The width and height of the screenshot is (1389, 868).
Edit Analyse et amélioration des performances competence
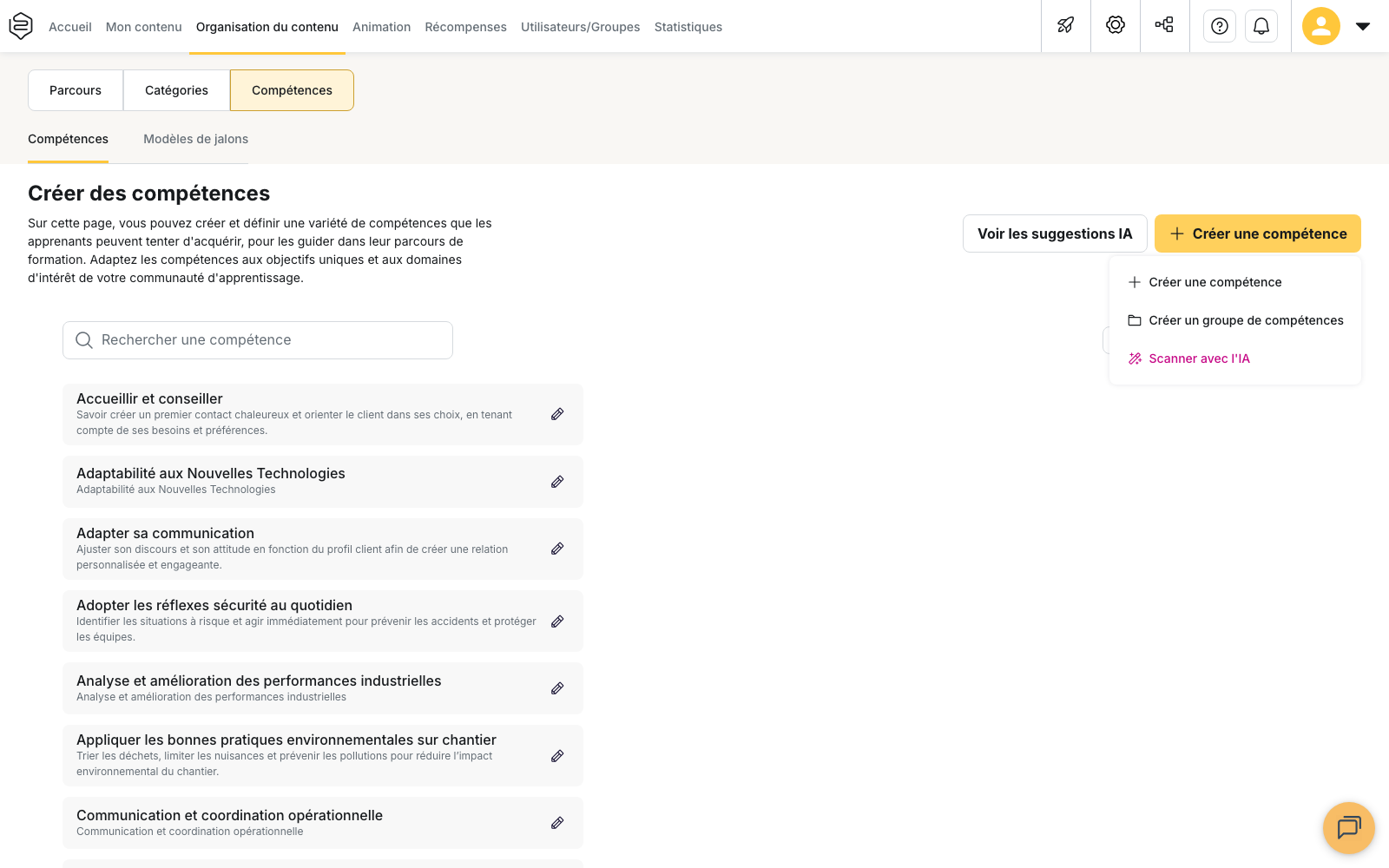pos(557,688)
